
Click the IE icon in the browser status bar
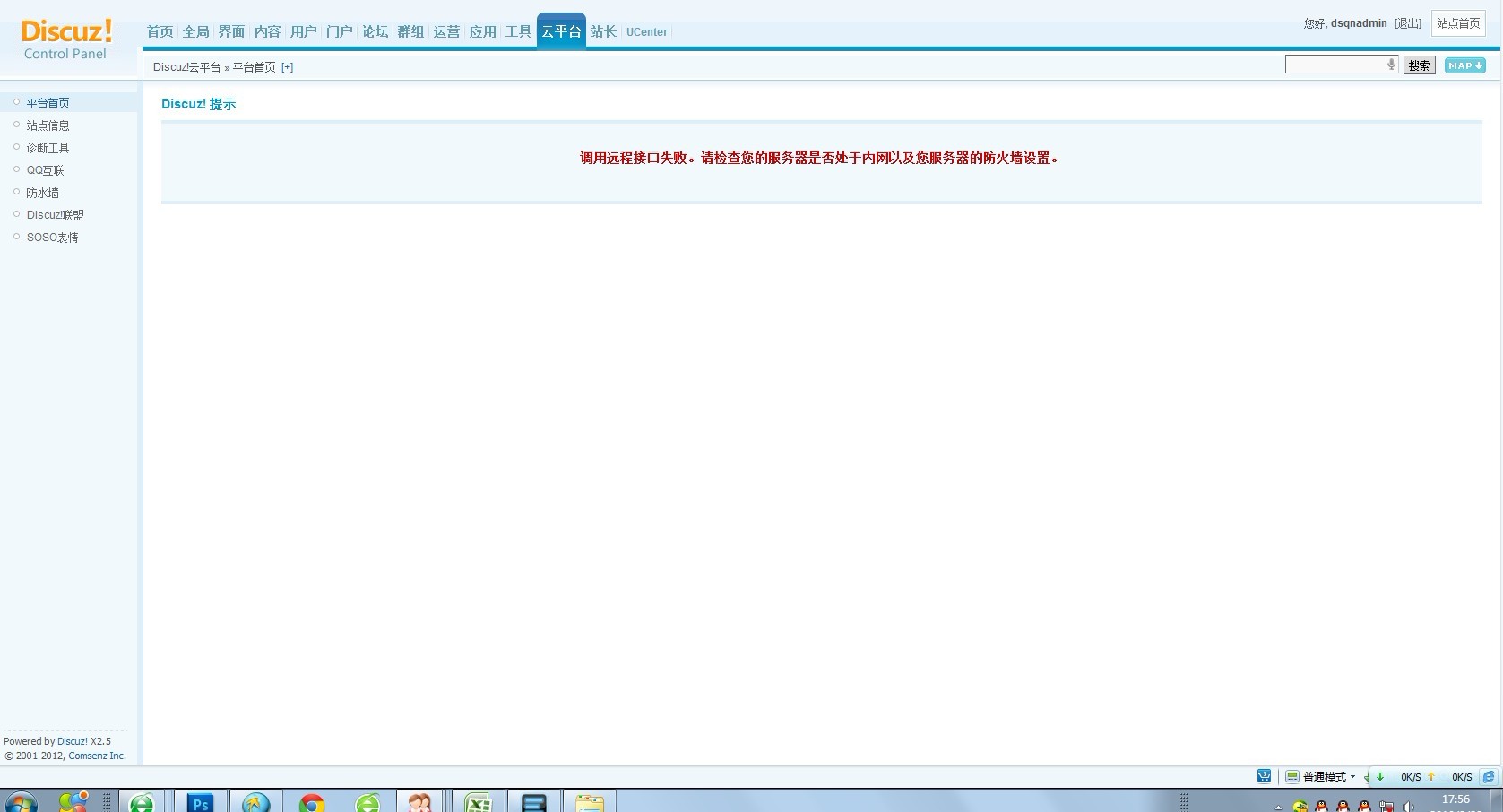1489,777
